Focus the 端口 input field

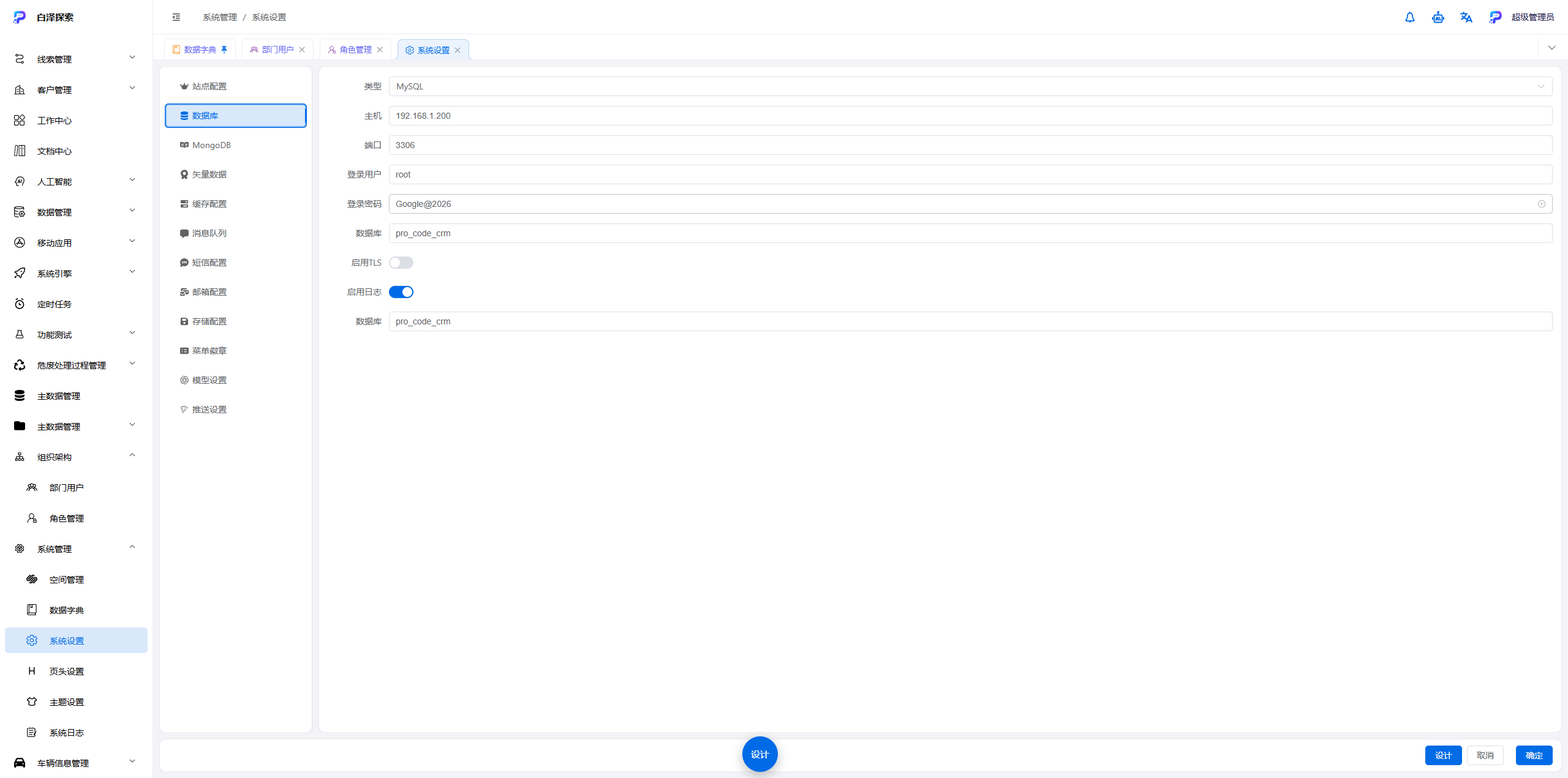point(970,145)
